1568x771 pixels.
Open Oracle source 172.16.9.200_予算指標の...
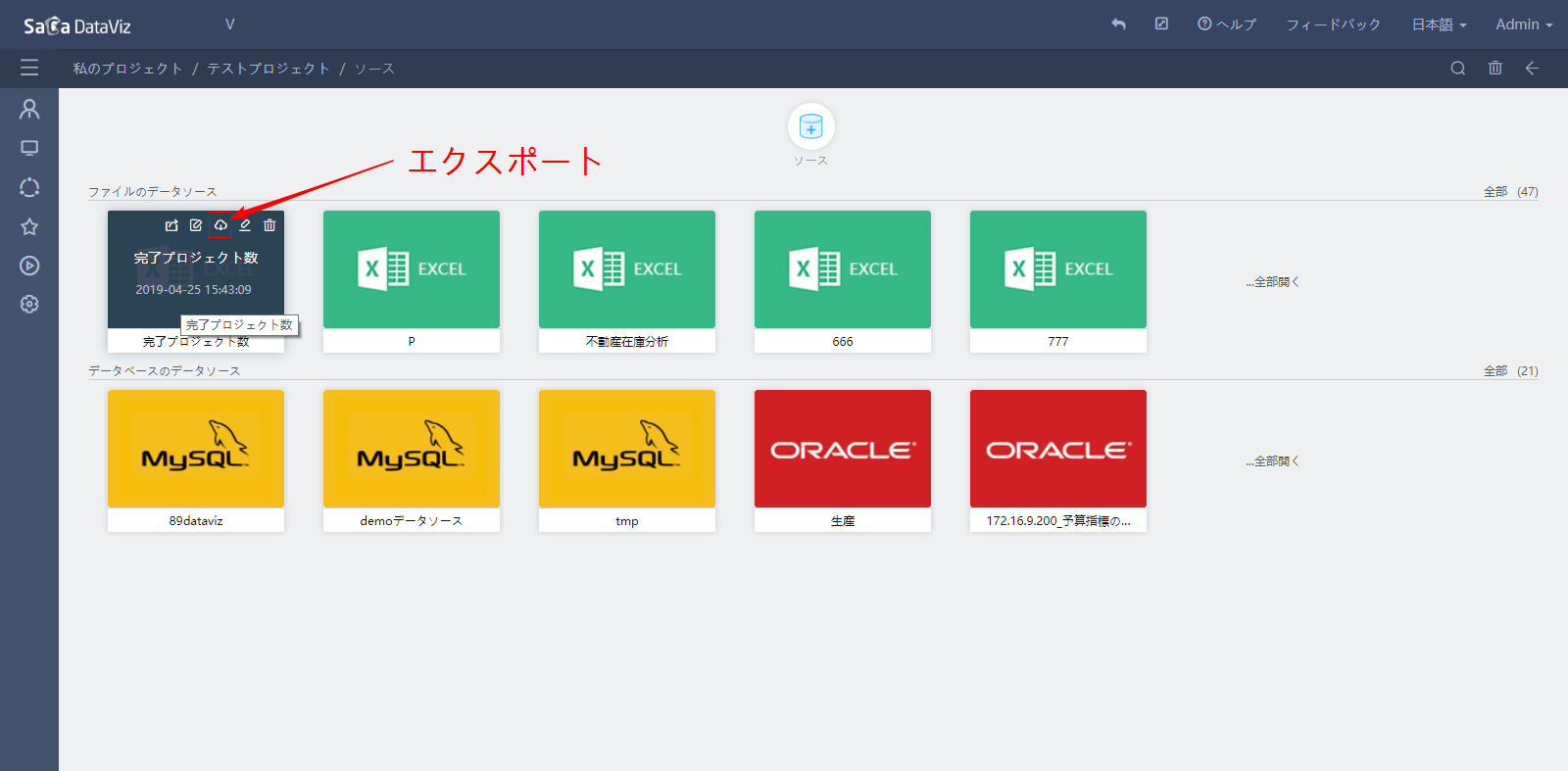[x=1058, y=460]
